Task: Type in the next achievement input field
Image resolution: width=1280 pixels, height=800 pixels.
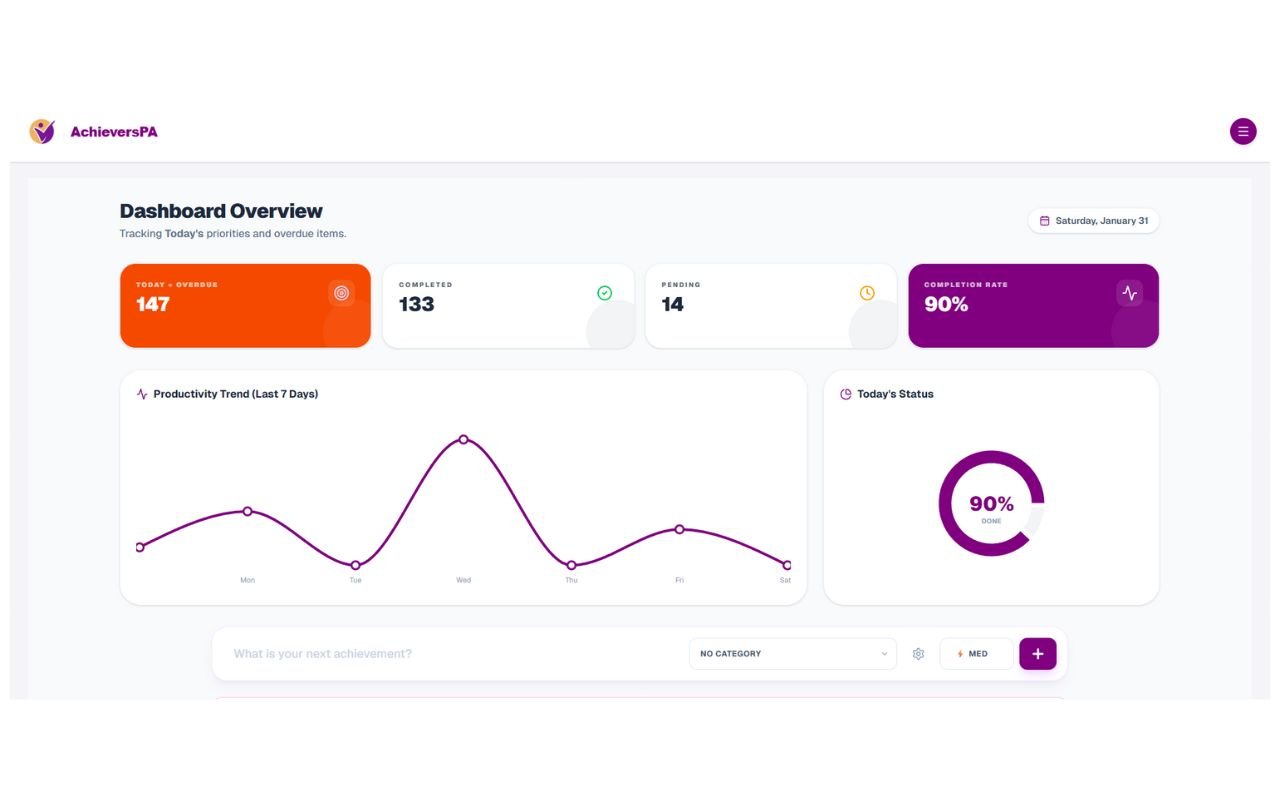Action: tap(450, 654)
